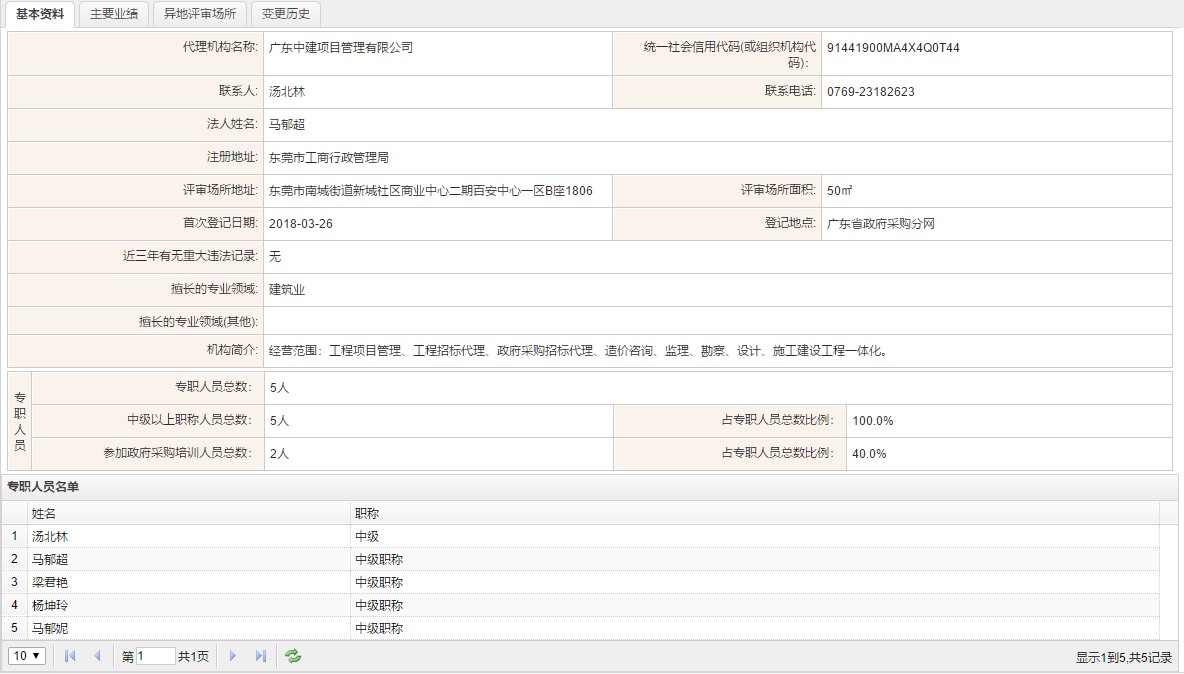Click the 40.0% ratio value
The width and height of the screenshot is (1184, 674).
[x=869, y=454]
